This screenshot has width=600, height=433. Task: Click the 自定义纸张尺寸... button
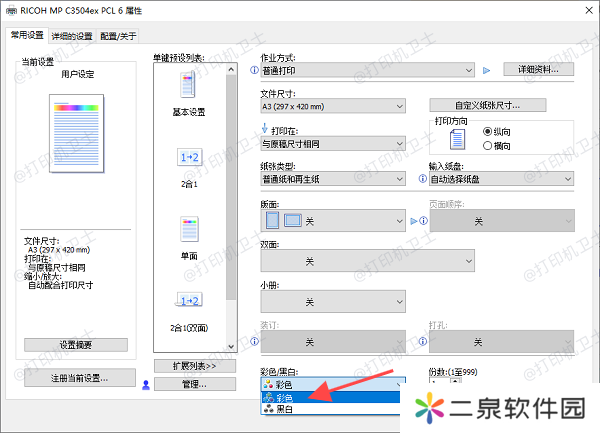point(488,105)
